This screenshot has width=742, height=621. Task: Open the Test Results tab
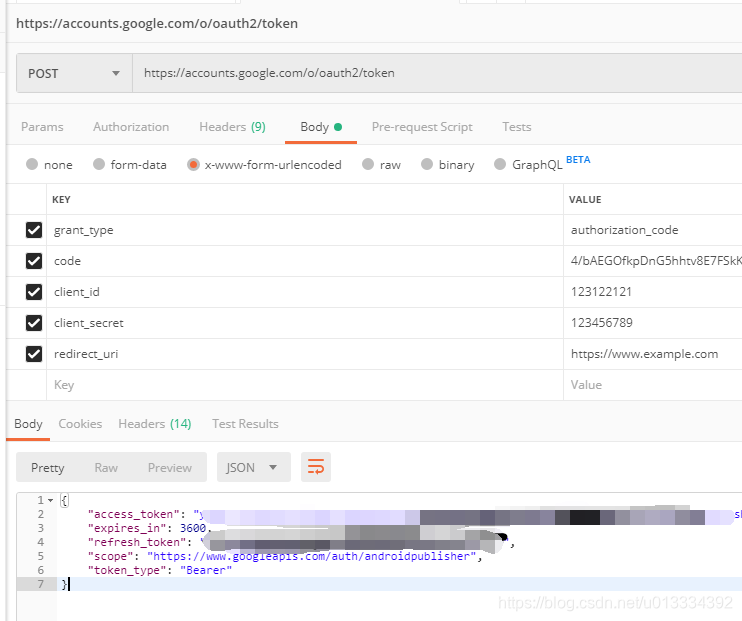coord(245,424)
